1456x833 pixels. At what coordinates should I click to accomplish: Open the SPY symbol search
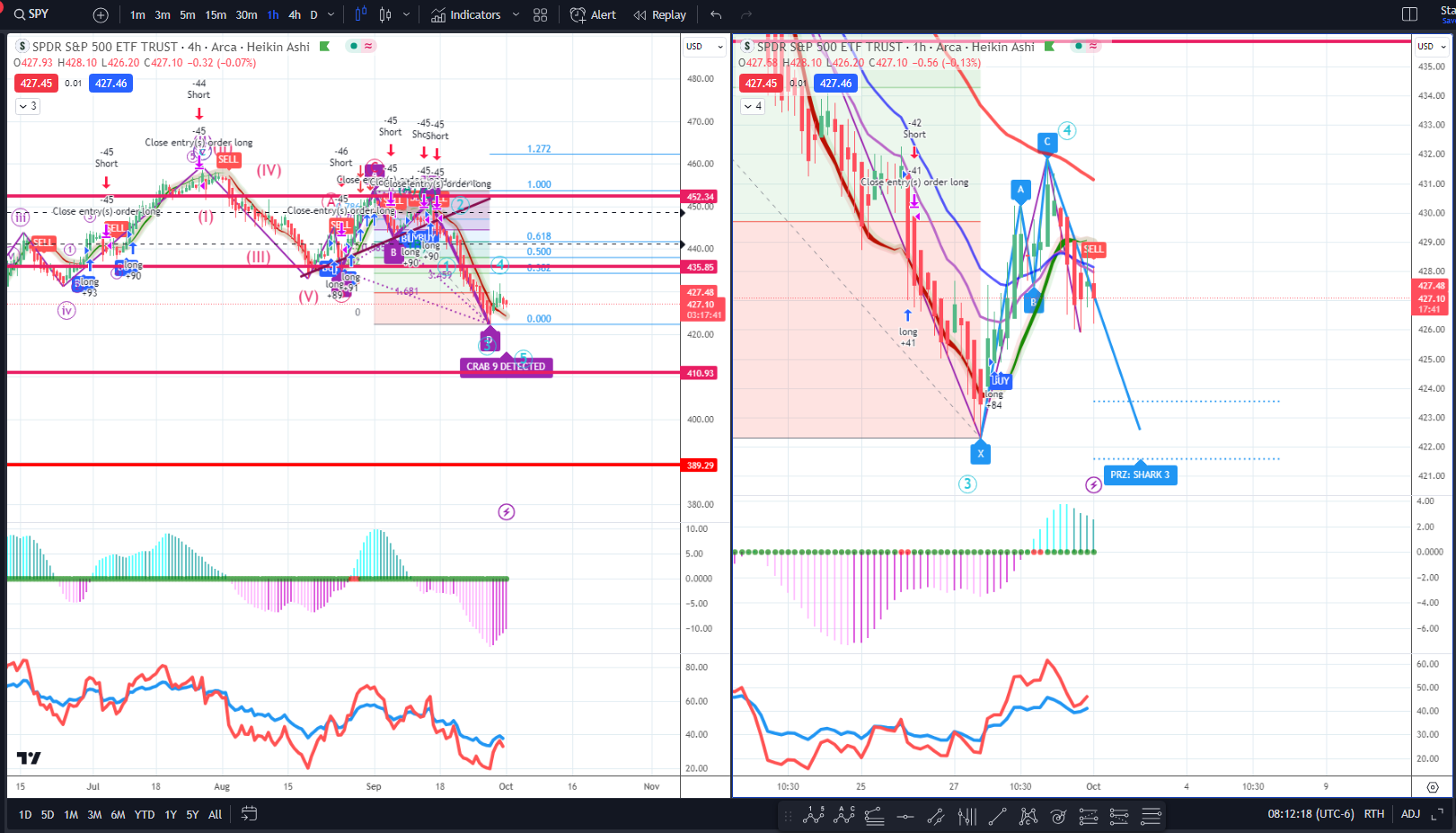click(31, 14)
